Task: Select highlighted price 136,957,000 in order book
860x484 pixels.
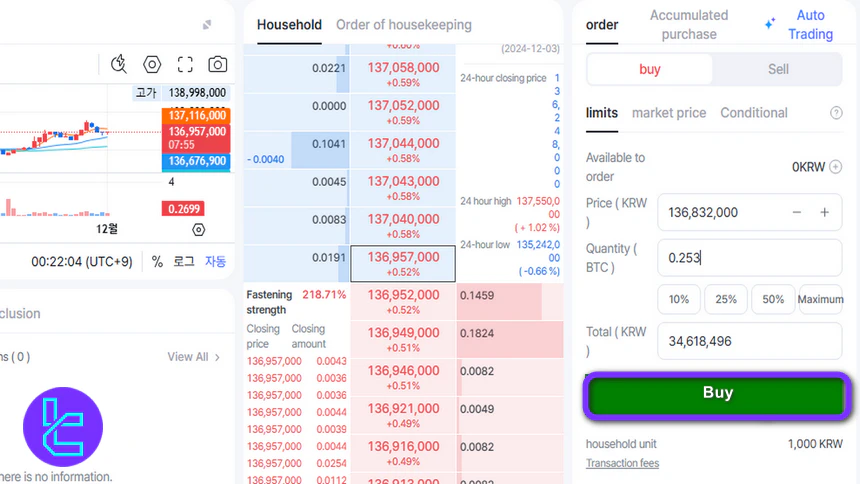Action: pos(403,263)
